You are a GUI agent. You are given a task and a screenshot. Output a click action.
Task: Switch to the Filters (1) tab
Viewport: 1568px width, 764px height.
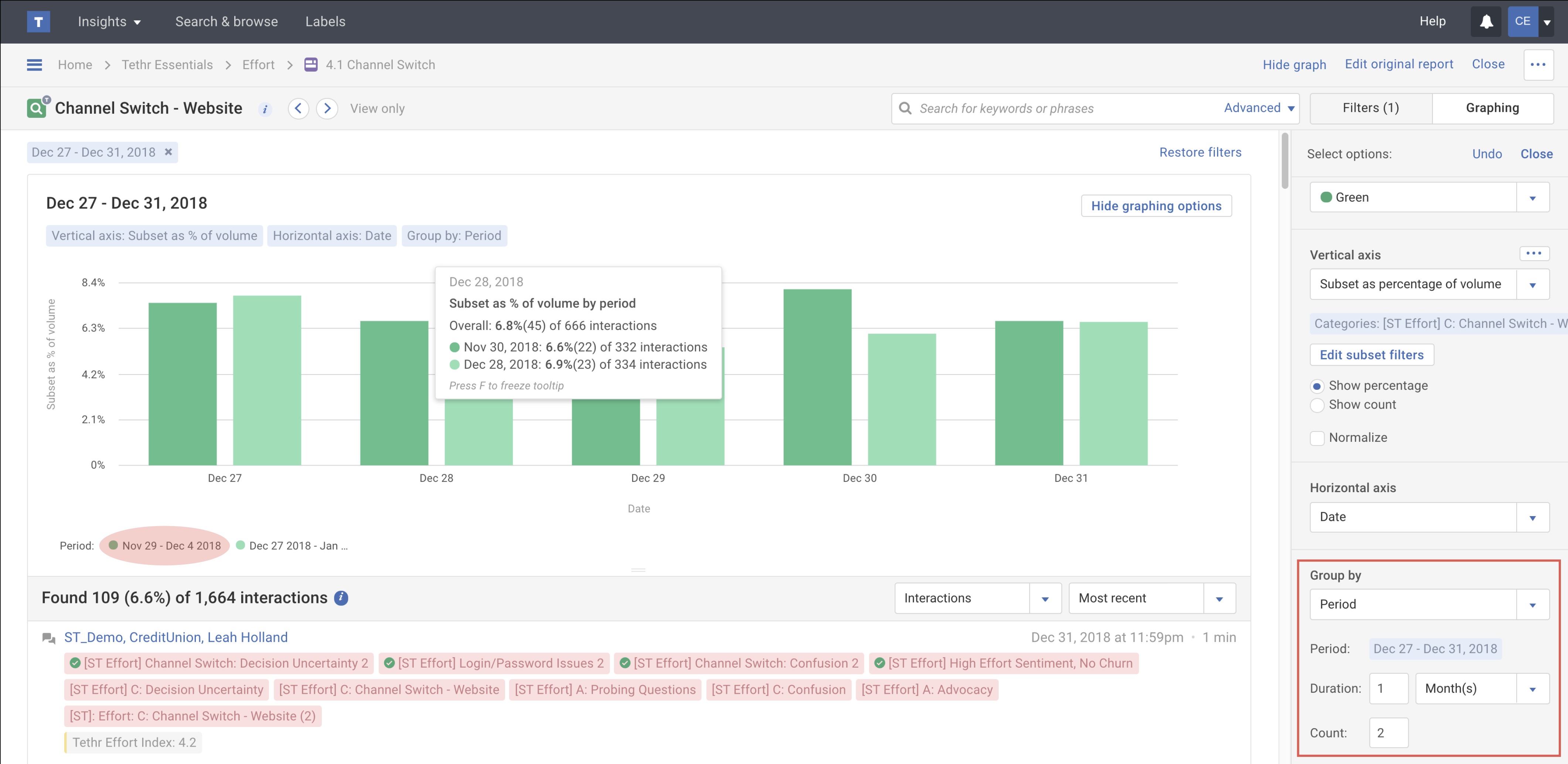[x=1371, y=108]
